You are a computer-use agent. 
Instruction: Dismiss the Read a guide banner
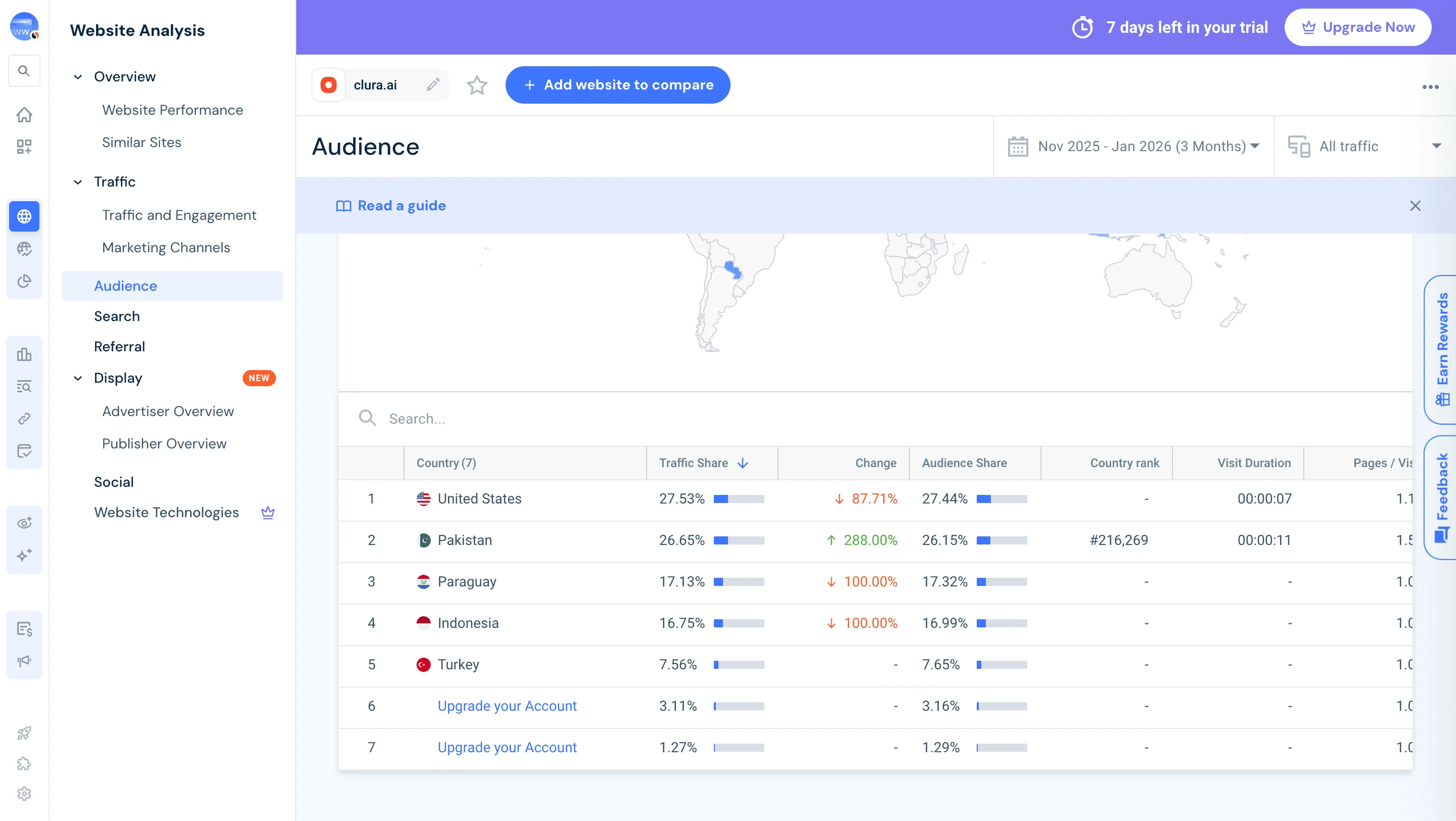click(x=1416, y=206)
